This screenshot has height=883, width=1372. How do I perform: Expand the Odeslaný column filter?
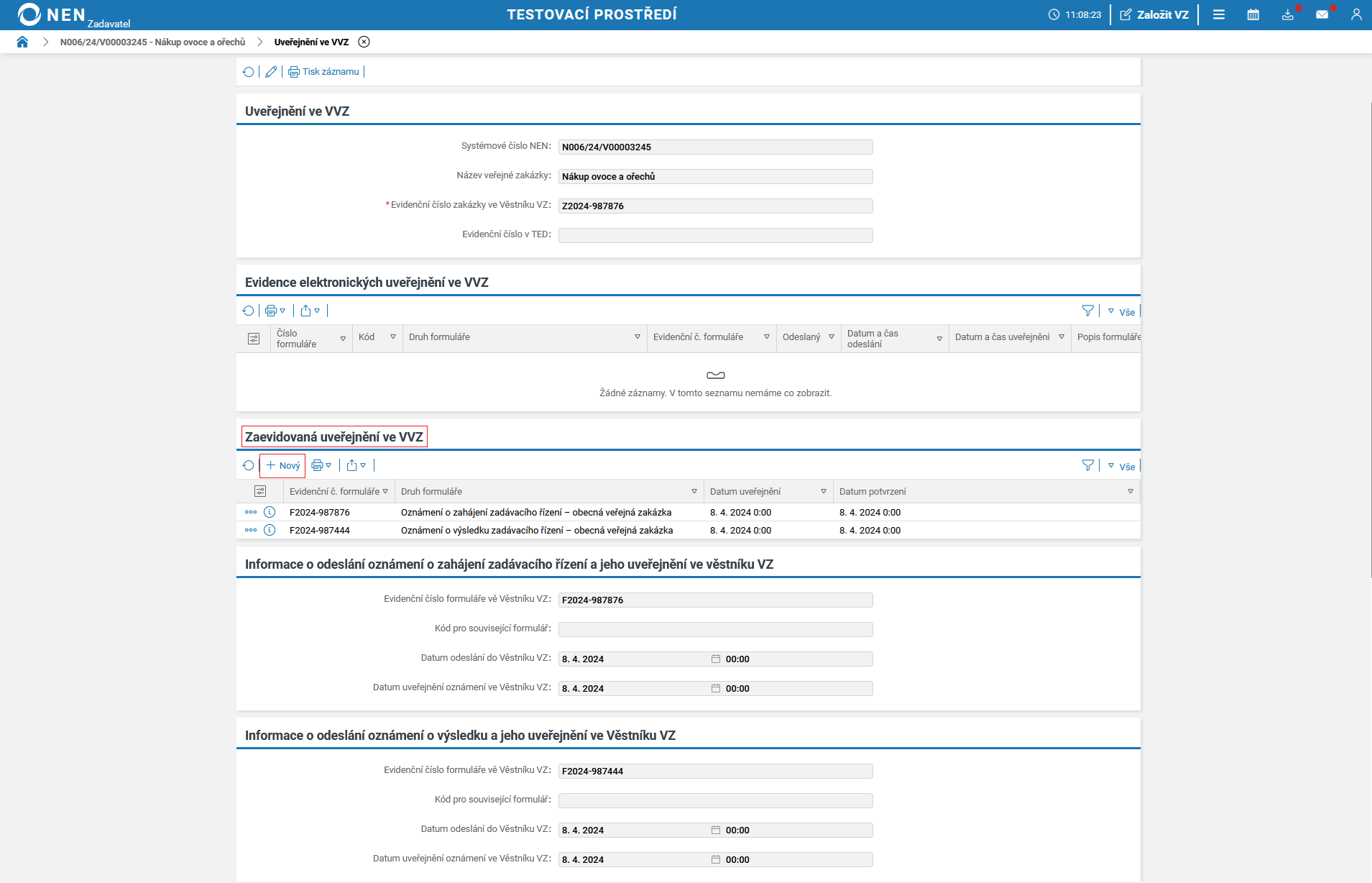832,337
